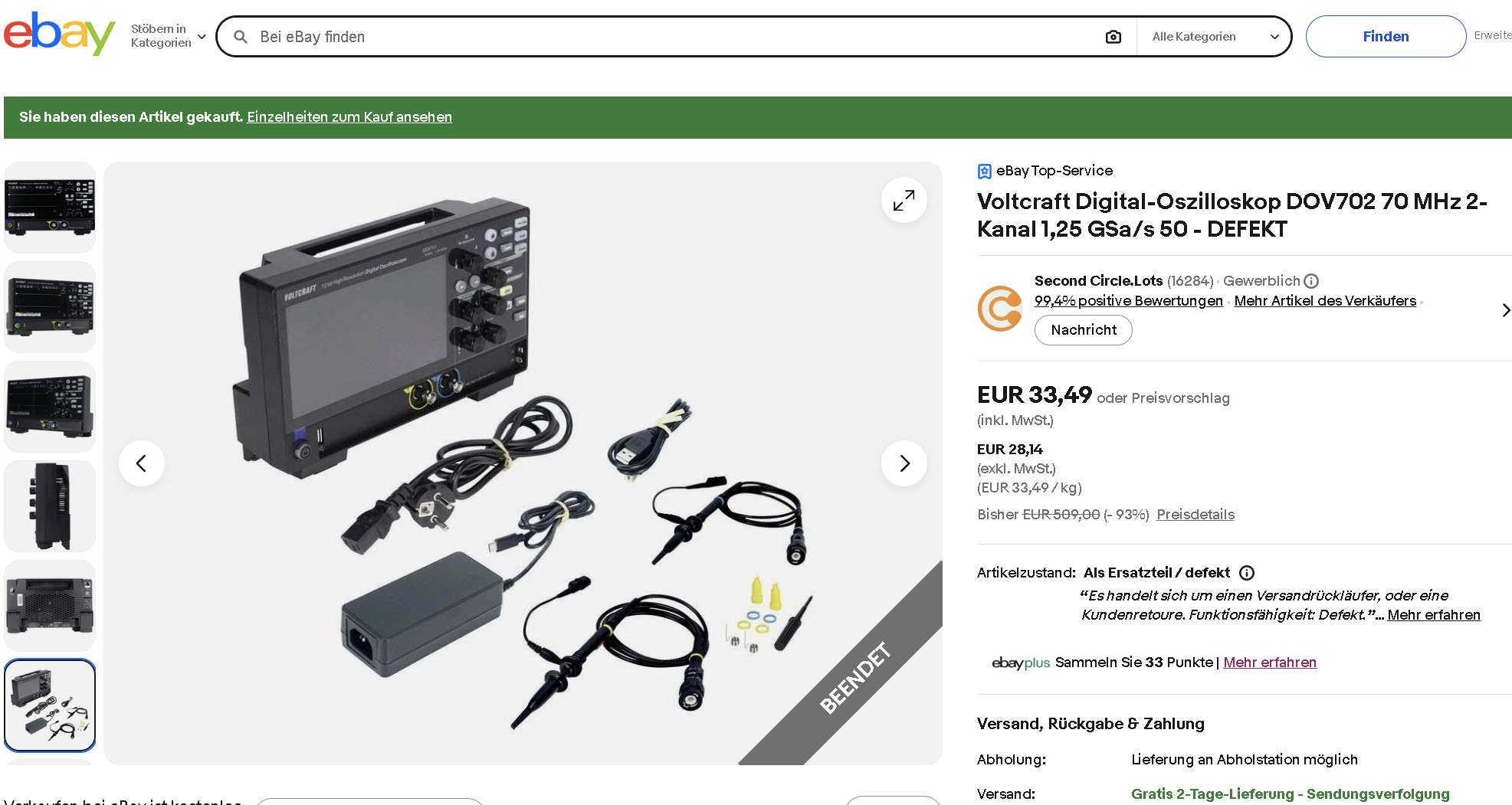Open Einzelheiten zum Kauf ansehen link
The width and height of the screenshot is (1512, 805).
pos(349,117)
